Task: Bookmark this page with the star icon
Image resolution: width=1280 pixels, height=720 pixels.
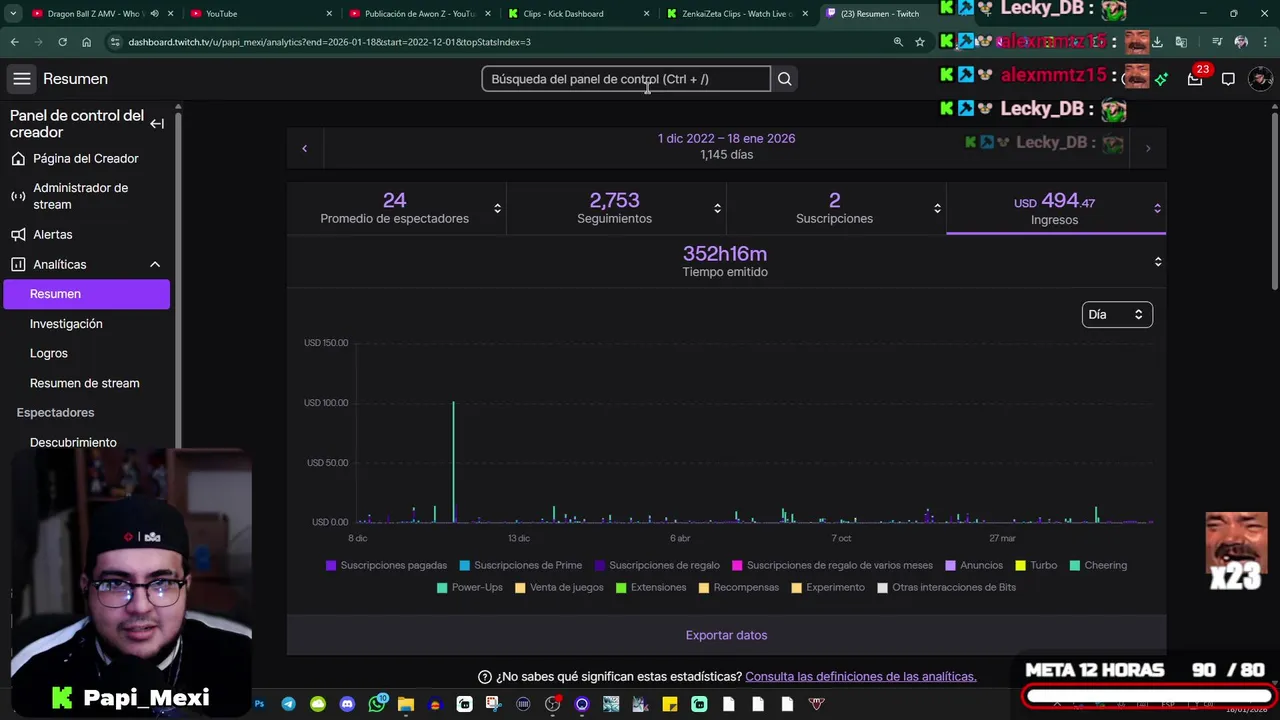Action: click(920, 42)
